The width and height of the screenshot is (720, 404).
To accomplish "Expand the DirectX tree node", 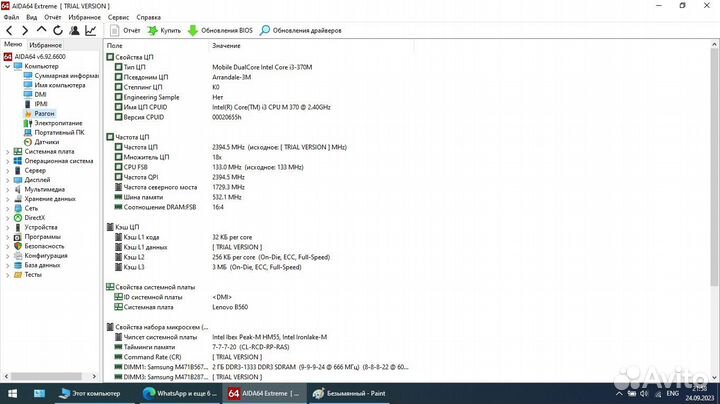I will point(7,218).
